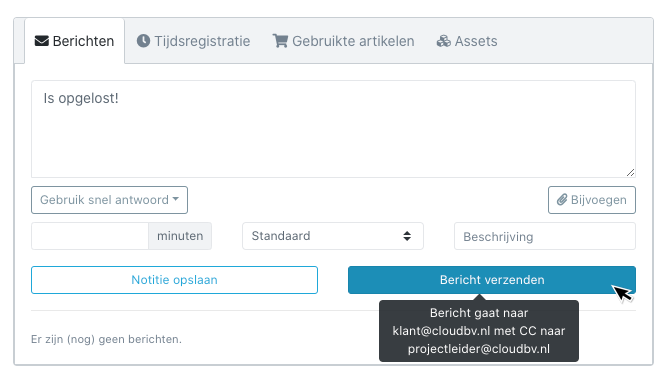Open the Gebruikte artikelen tab
Viewport: 668px width, 378px height.
pyautogui.click(x=343, y=41)
